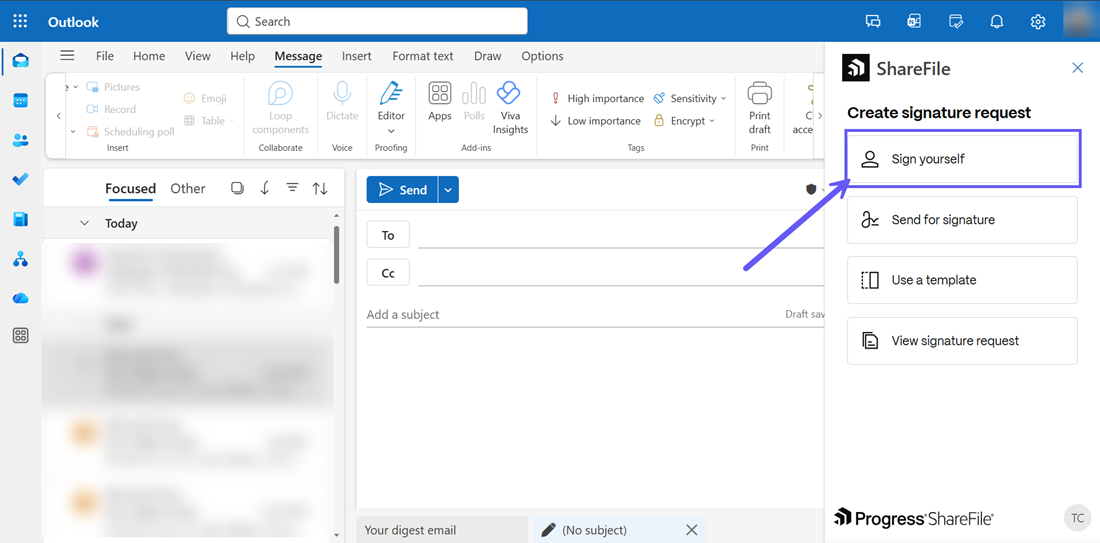
Task: Open Viva Insights add-in
Action: [x=510, y=108]
